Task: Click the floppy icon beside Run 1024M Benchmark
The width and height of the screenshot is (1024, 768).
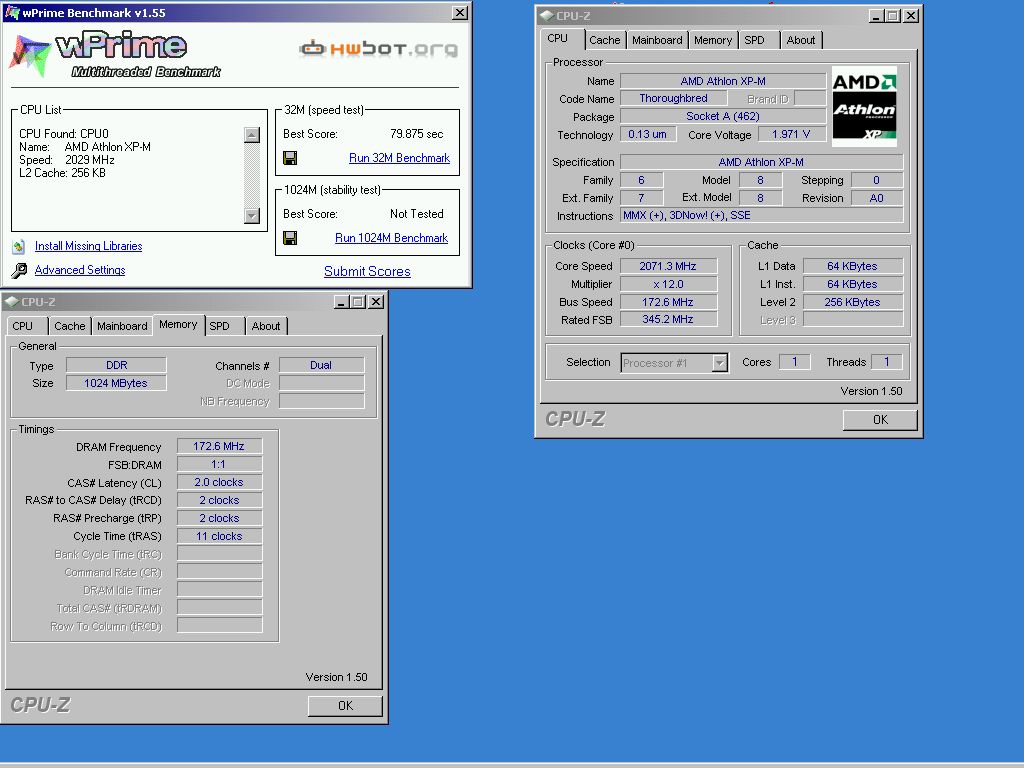Action: point(290,238)
